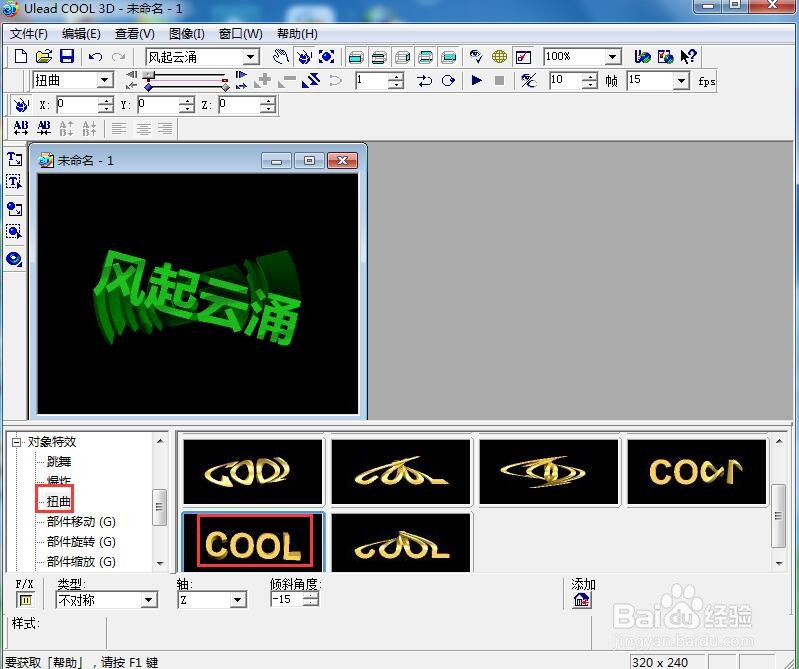This screenshot has width=799, height=669.
Task: Select the Rotate object tool
Action: pyautogui.click(x=304, y=57)
